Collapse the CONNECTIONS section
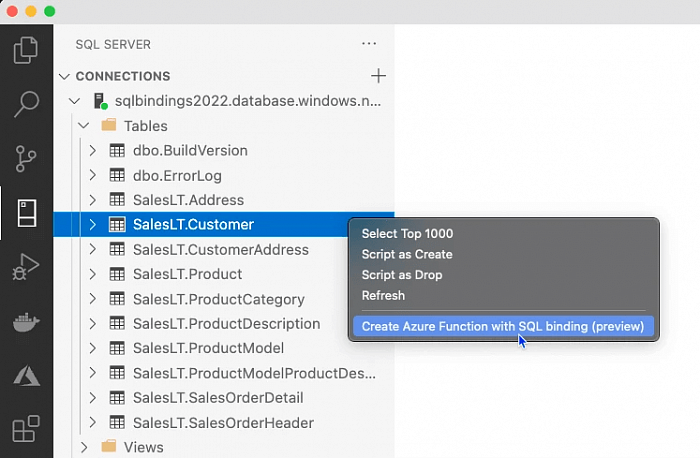The image size is (700, 458). pyautogui.click(x=65, y=76)
